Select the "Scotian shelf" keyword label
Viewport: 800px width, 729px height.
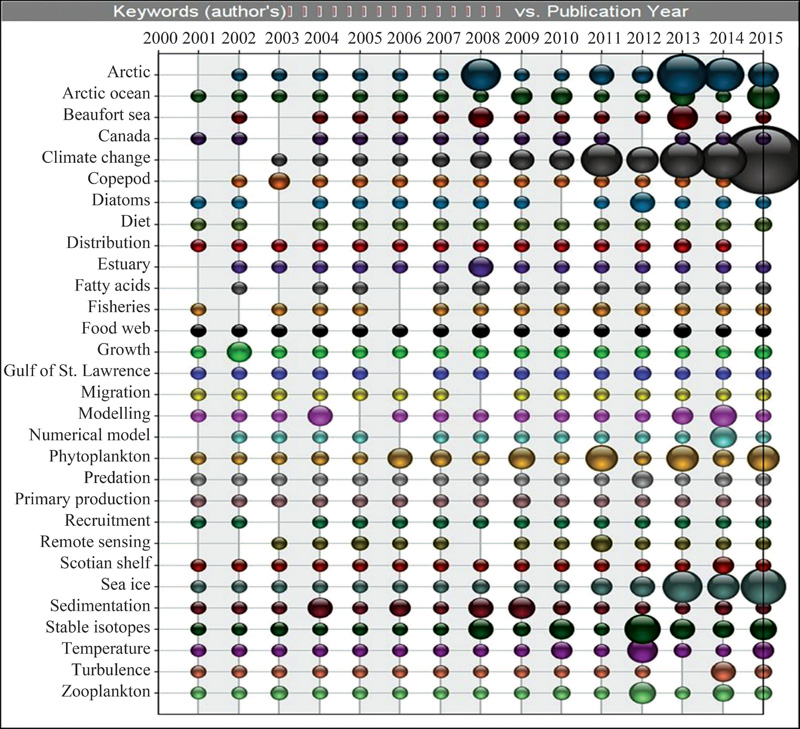pyautogui.click(x=105, y=563)
